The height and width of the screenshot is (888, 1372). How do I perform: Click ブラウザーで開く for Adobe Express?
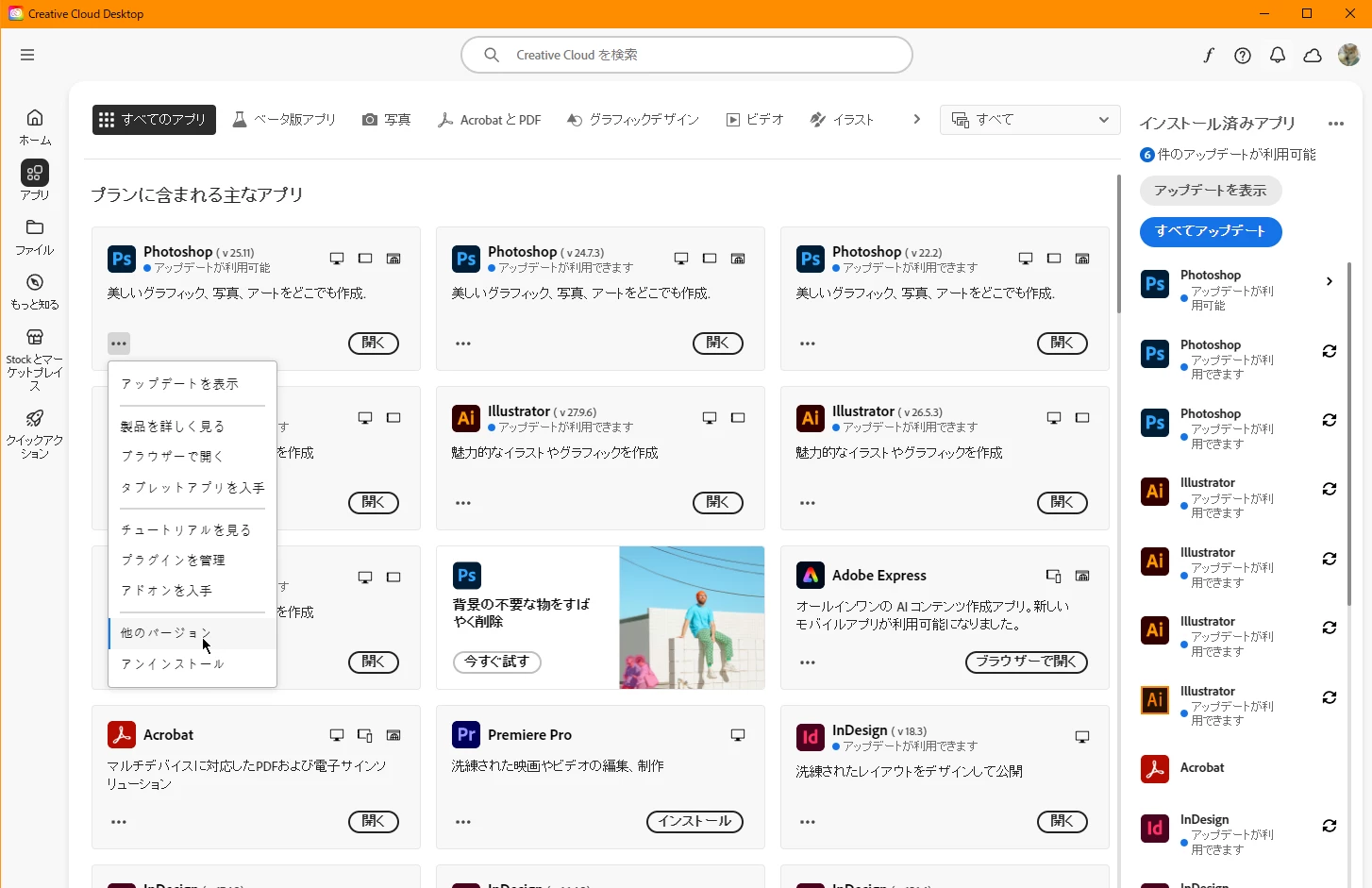[x=1027, y=662]
